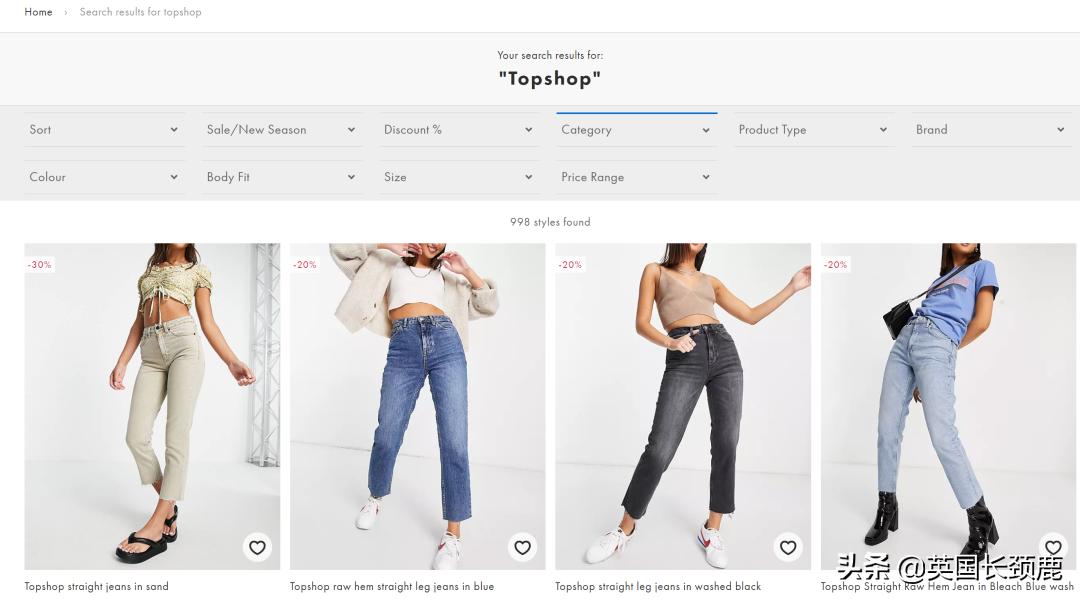Expand Body Fit filter
1080x599 pixels.
(x=282, y=177)
